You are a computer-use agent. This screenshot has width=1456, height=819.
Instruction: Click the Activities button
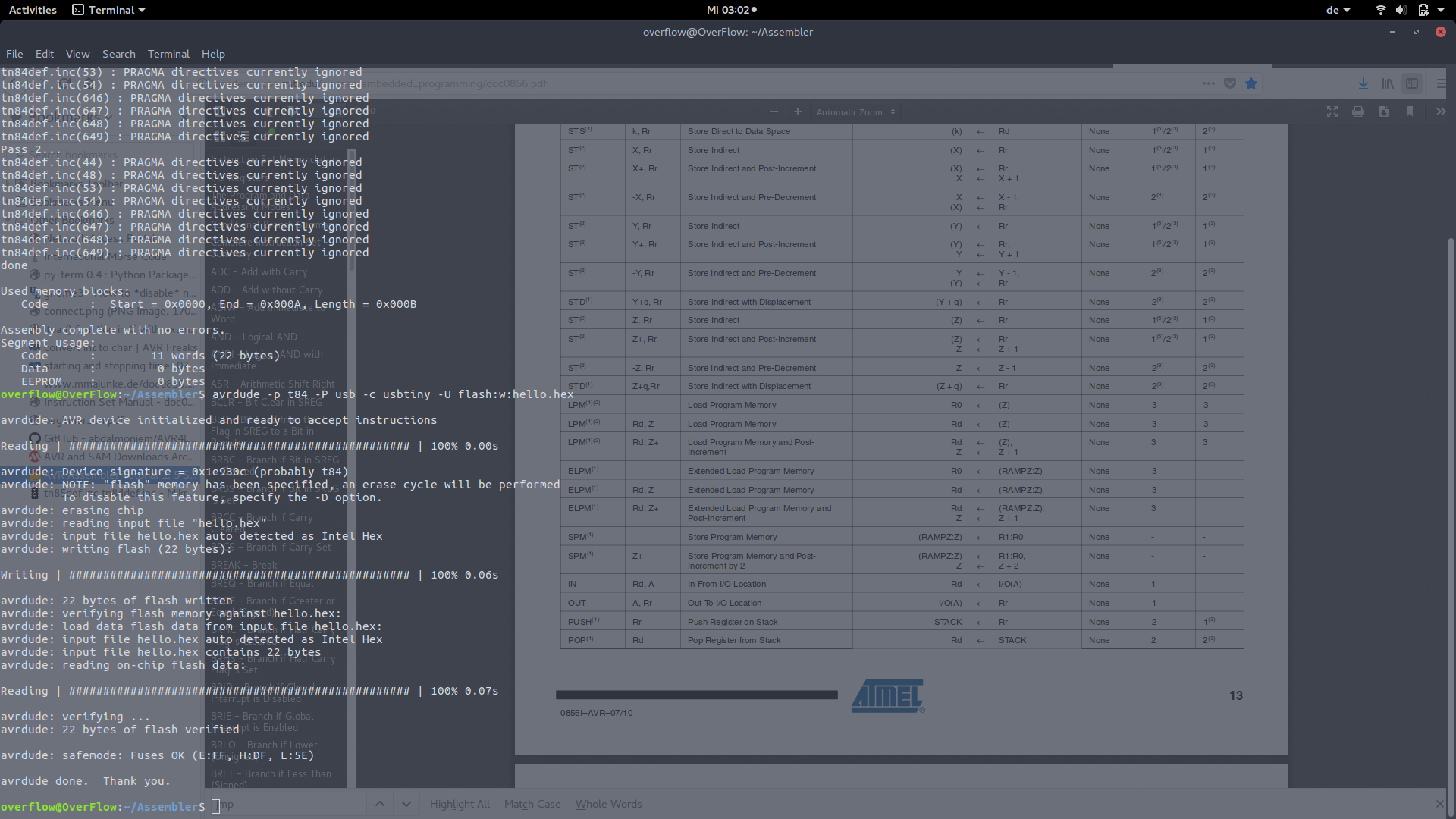point(33,10)
